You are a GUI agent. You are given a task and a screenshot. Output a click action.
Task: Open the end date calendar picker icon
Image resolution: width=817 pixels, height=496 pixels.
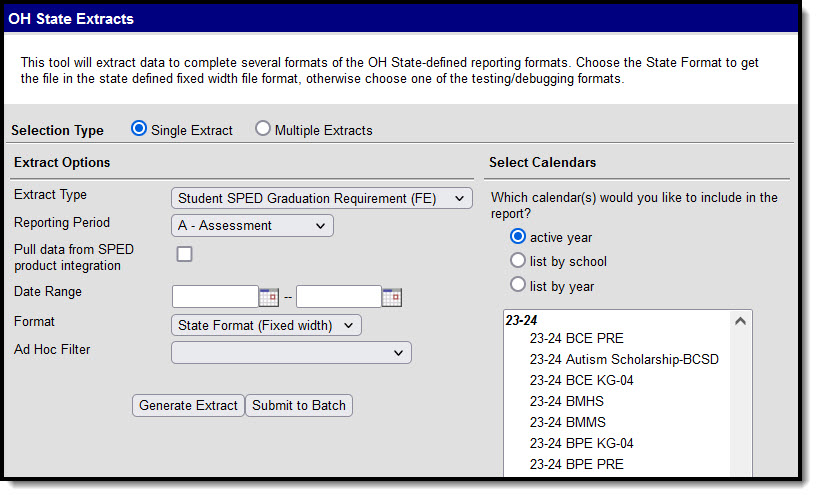point(392,297)
